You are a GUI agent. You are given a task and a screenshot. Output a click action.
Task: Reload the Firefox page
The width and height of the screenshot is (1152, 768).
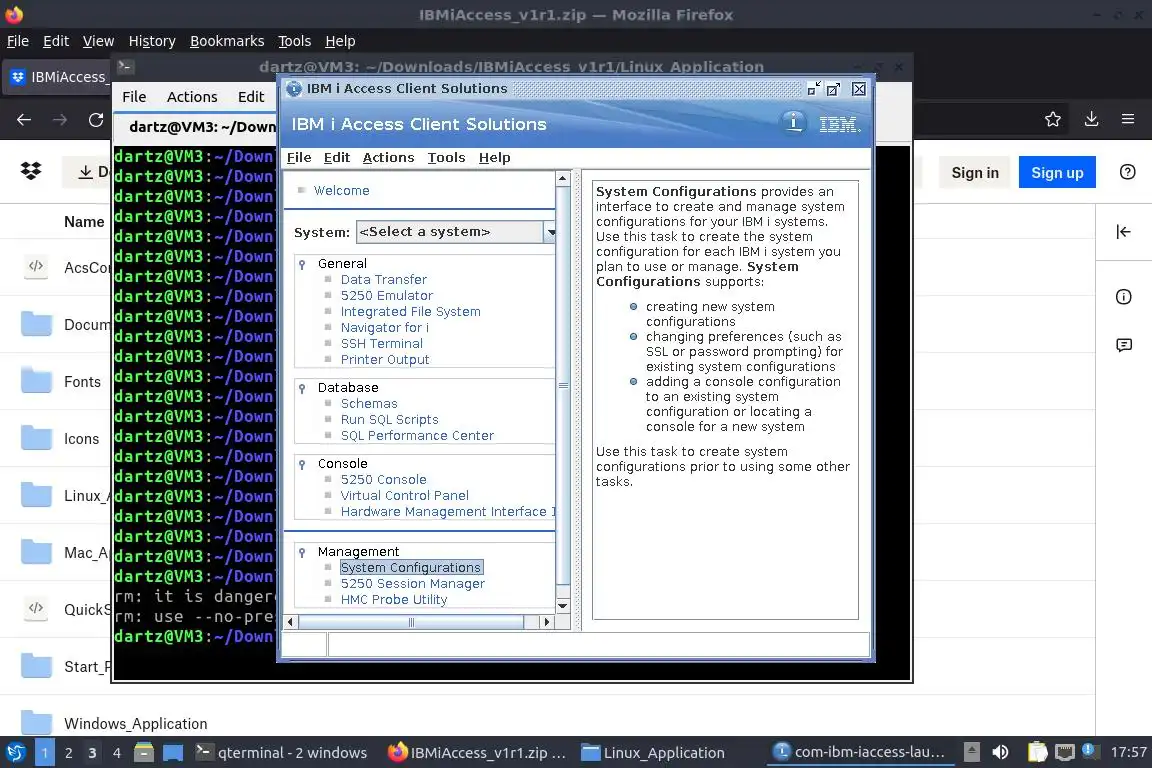click(96, 120)
